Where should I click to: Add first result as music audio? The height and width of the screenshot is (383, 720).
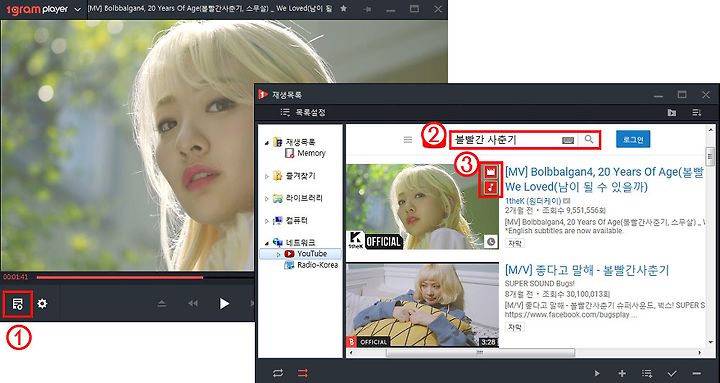491,187
